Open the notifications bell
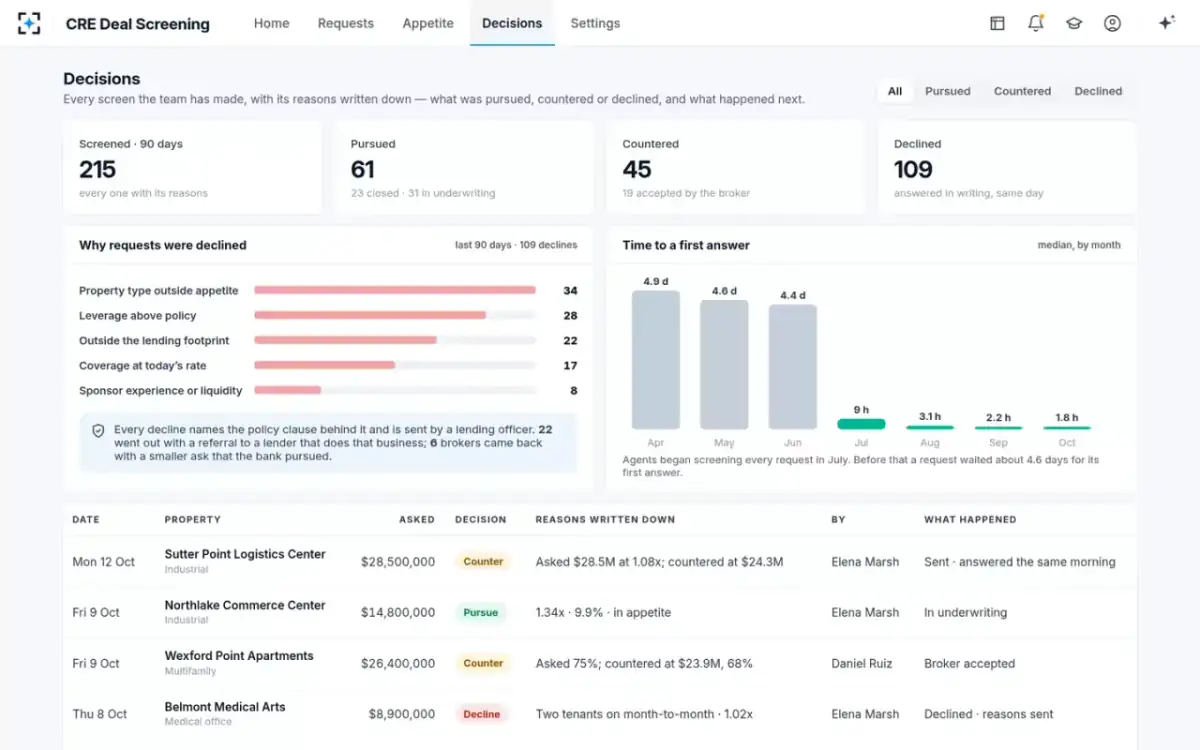Image resolution: width=1200 pixels, height=750 pixels. click(x=1035, y=23)
